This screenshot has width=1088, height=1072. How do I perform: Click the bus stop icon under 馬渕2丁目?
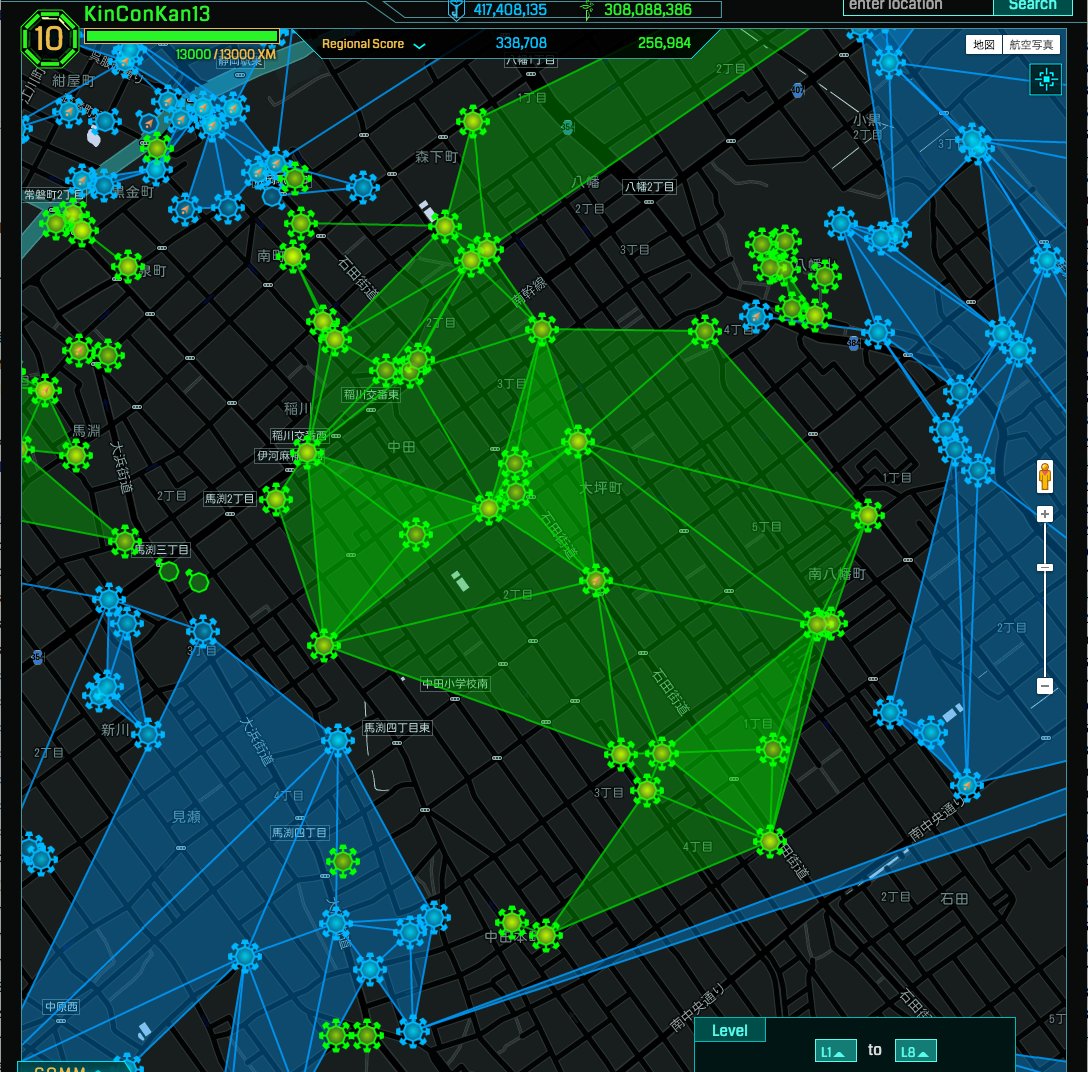(230, 514)
